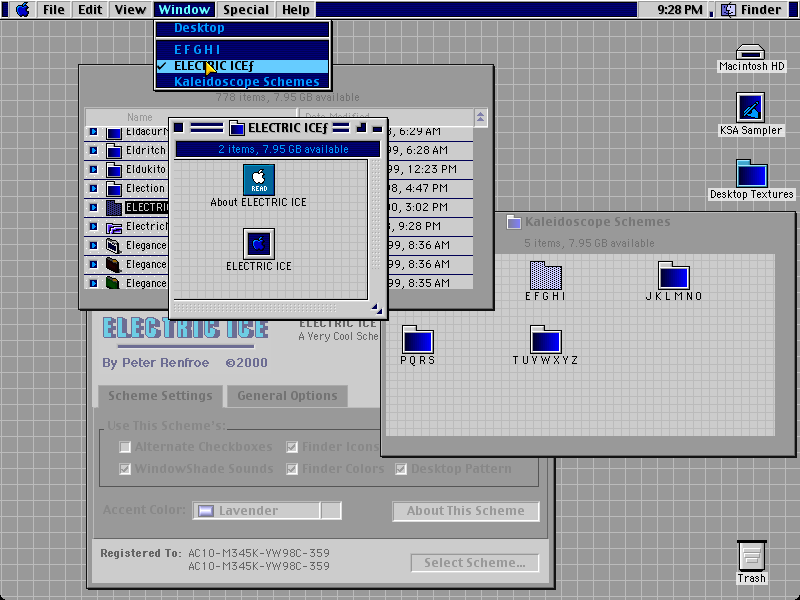
Task: Click the resize handle of ELECTRIC ICEƒ window
Action: [x=377, y=308]
